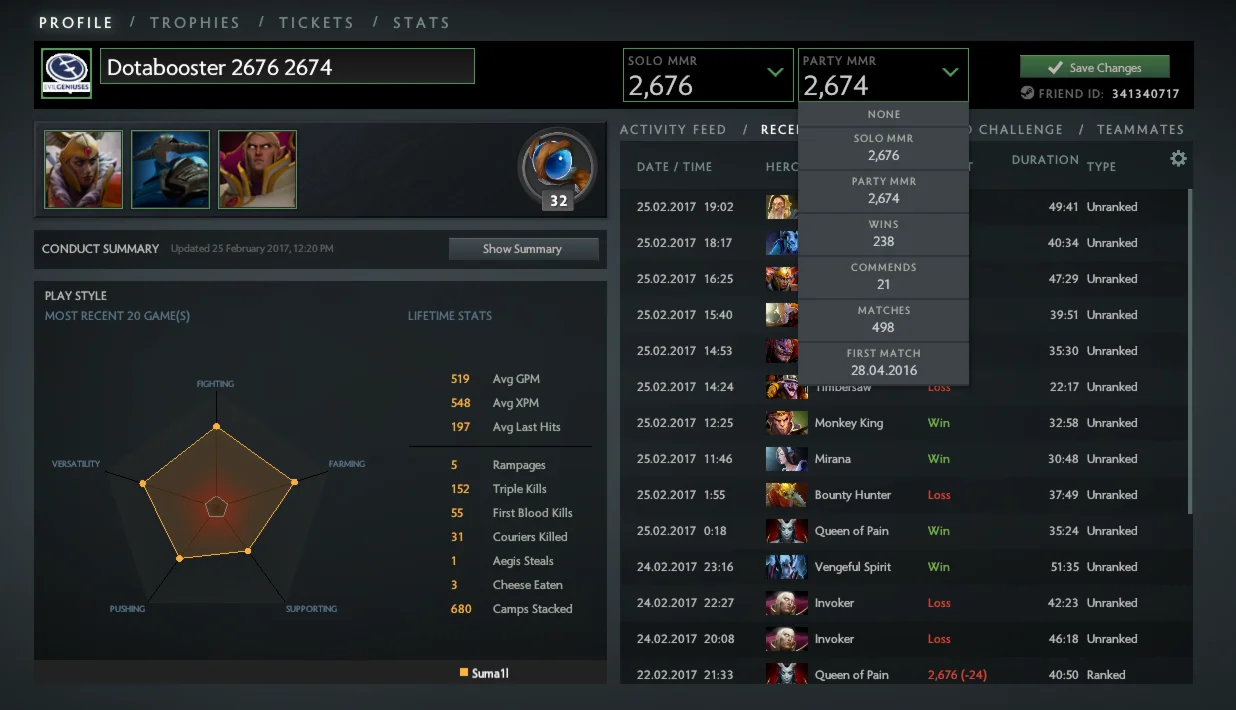The width and height of the screenshot is (1236, 710).
Task: Select the Monkey King hero icon
Action: pyautogui.click(x=786, y=423)
